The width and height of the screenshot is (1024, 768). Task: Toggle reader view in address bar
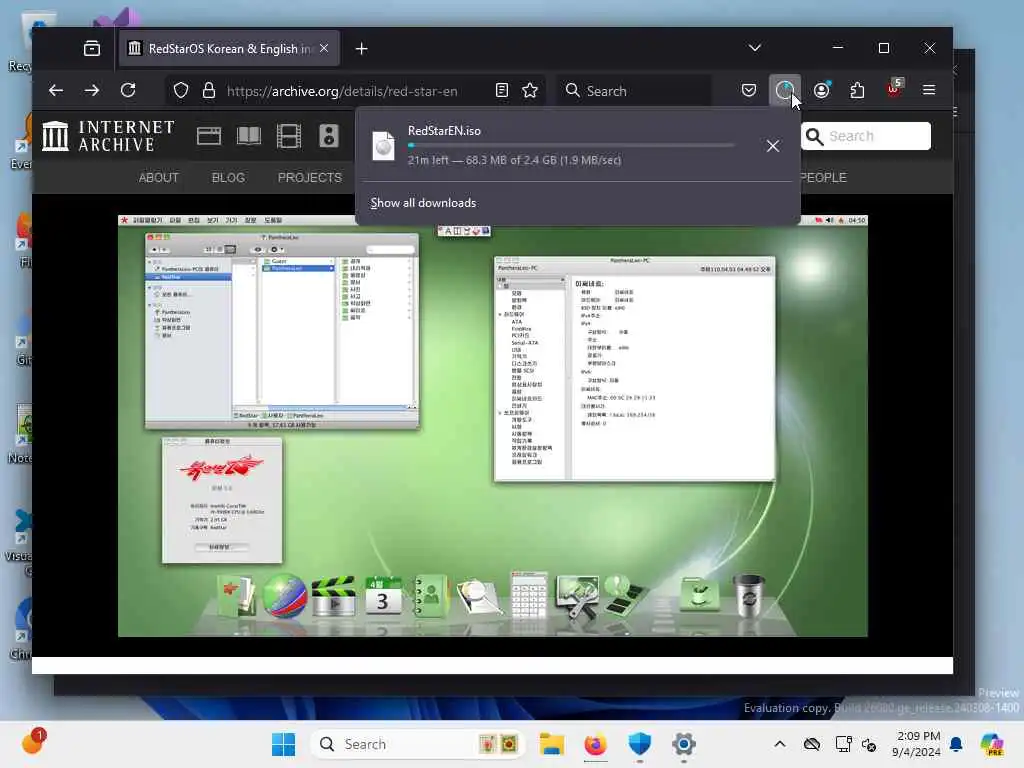[x=502, y=90]
